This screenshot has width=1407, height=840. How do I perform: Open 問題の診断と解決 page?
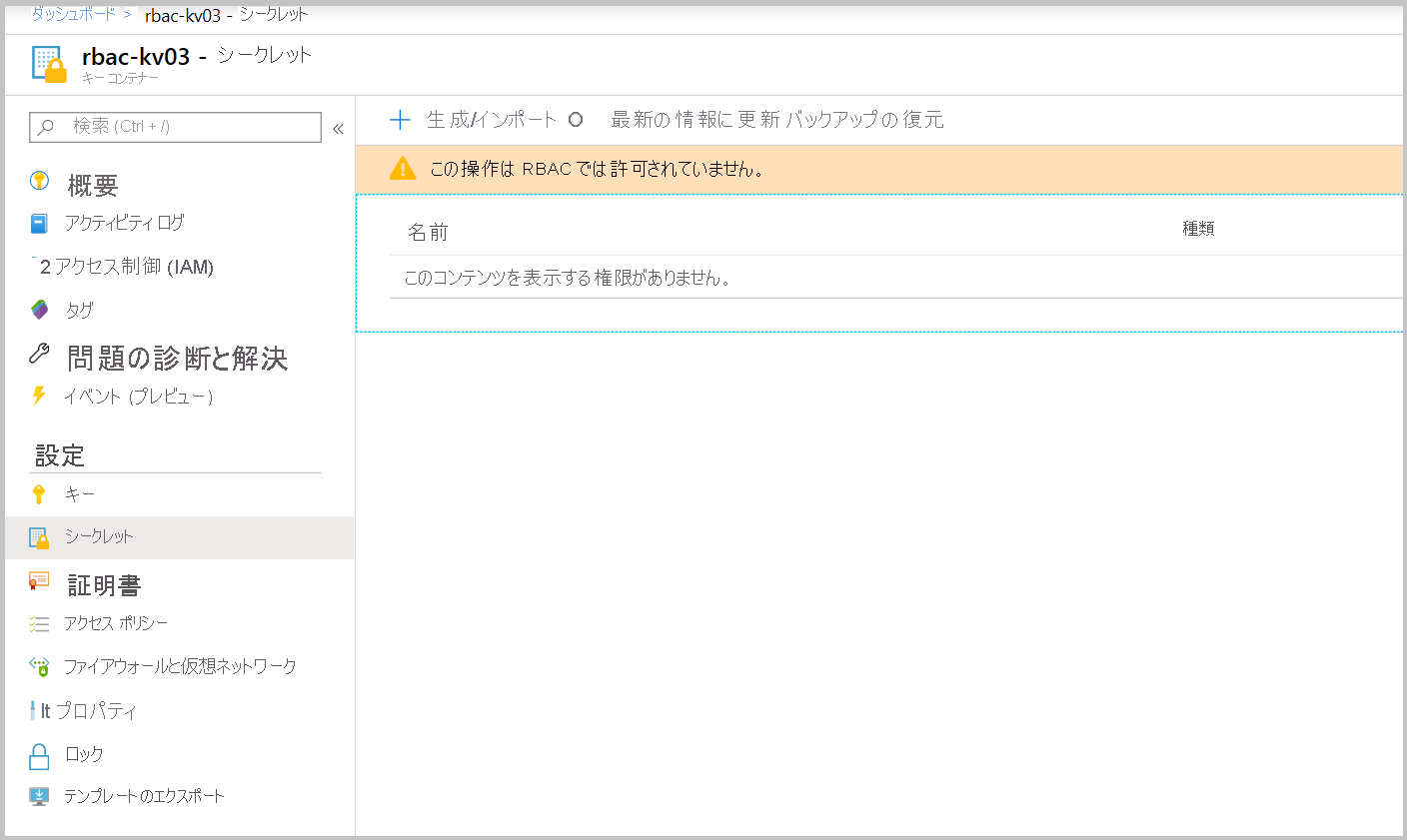pyautogui.click(x=178, y=358)
